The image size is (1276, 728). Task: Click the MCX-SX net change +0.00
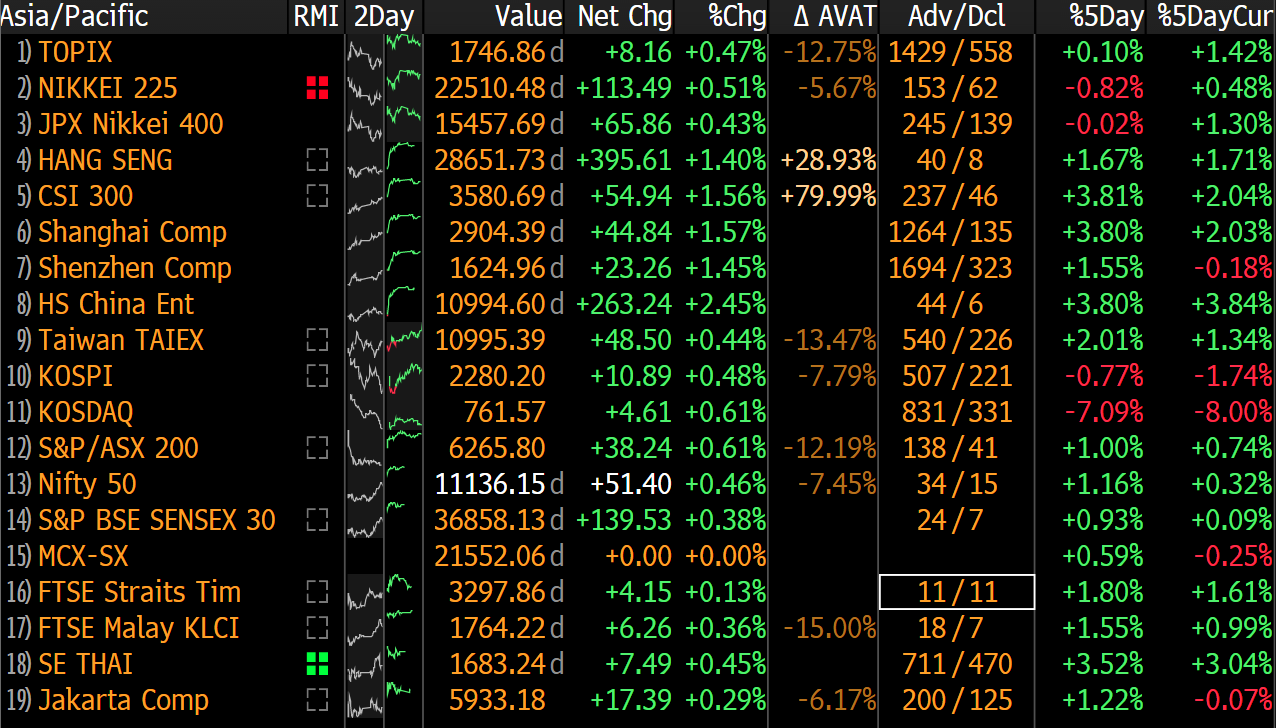(638, 556)
